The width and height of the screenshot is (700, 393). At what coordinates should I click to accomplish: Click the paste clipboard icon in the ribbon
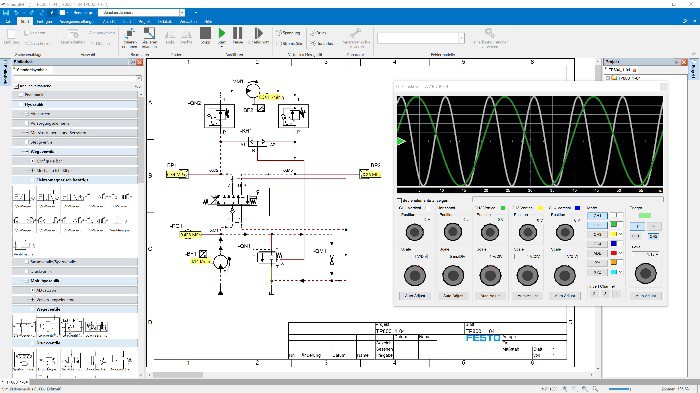(11, 34)
